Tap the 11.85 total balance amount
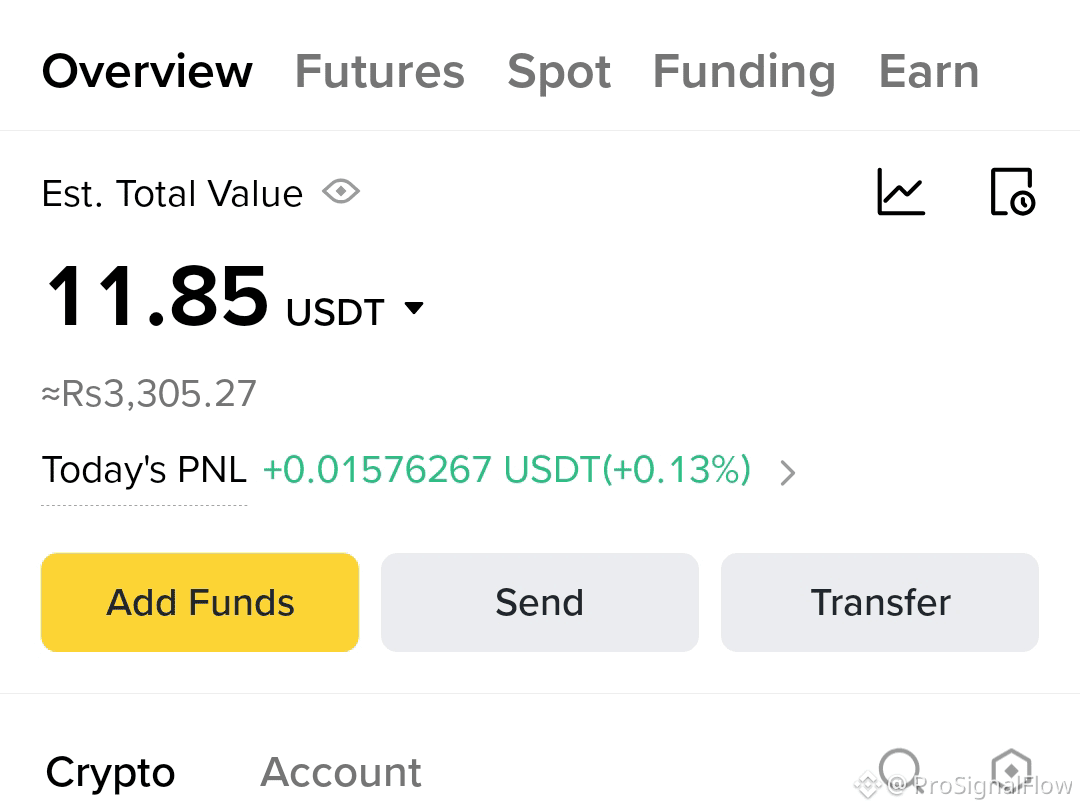 point(157,296)
